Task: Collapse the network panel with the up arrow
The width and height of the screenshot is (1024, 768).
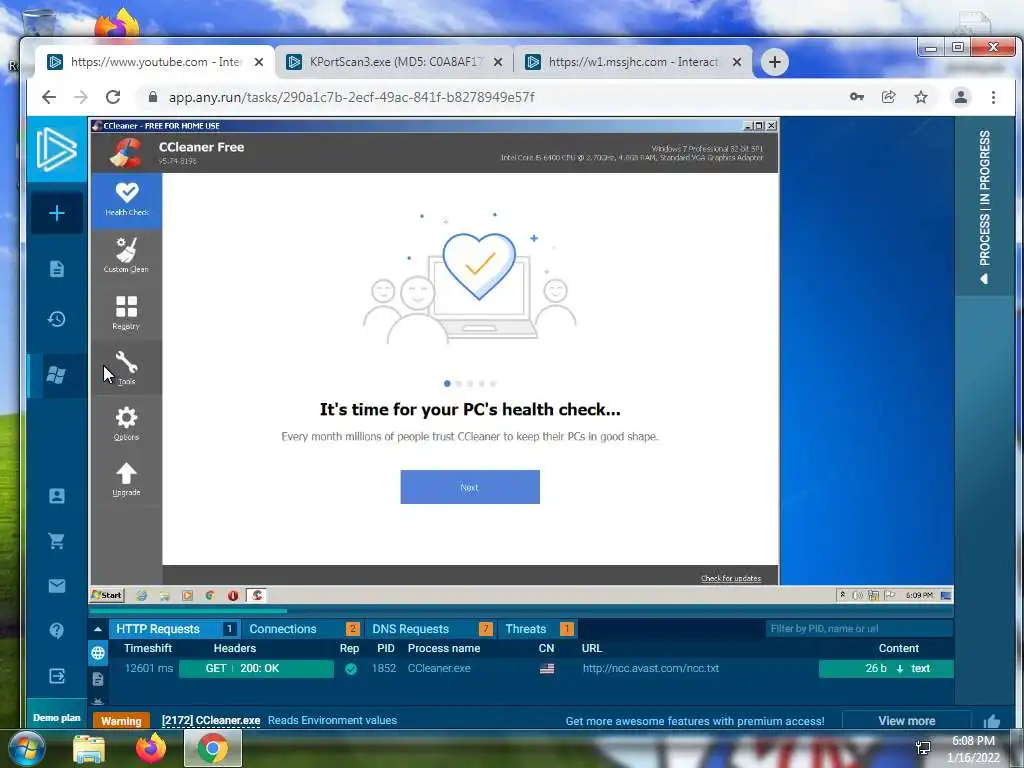Action: [98, 629]
